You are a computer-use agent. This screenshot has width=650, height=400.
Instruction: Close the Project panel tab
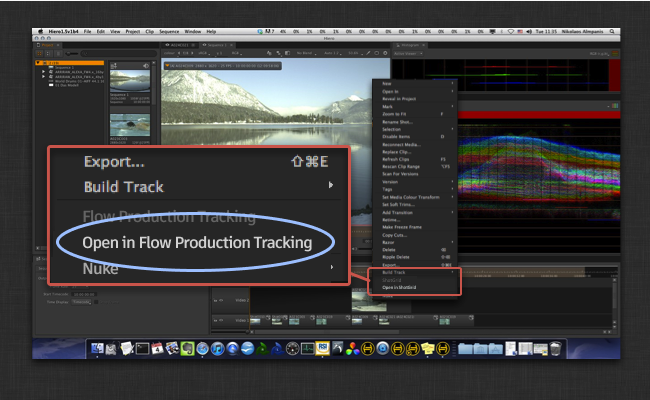(58, 45)
